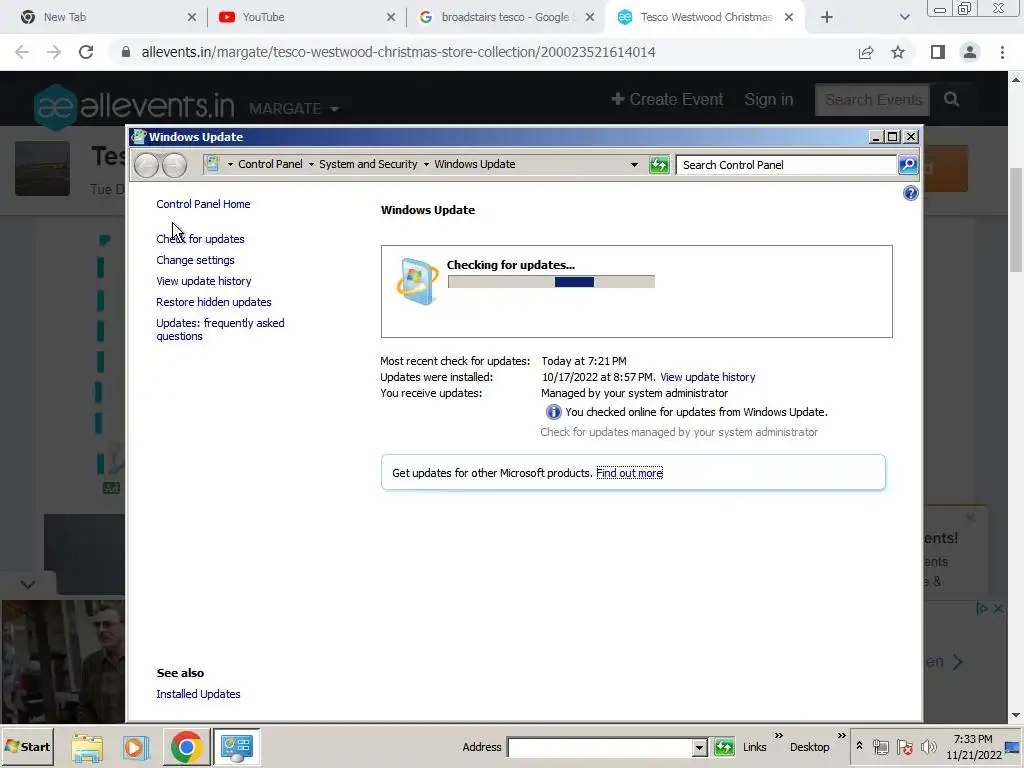
Task: Click the Start button
Action: tap(27, 747)
